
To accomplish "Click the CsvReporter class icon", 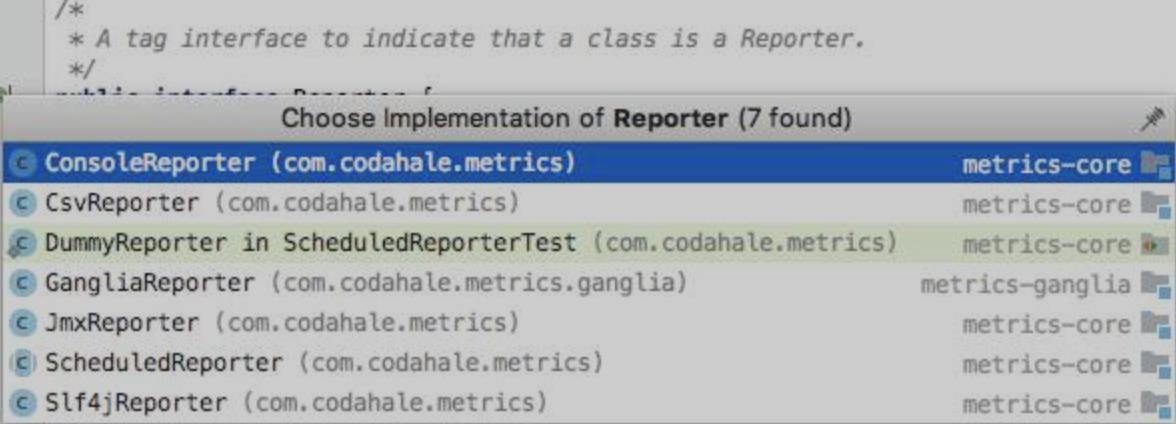I will (23, 203).
